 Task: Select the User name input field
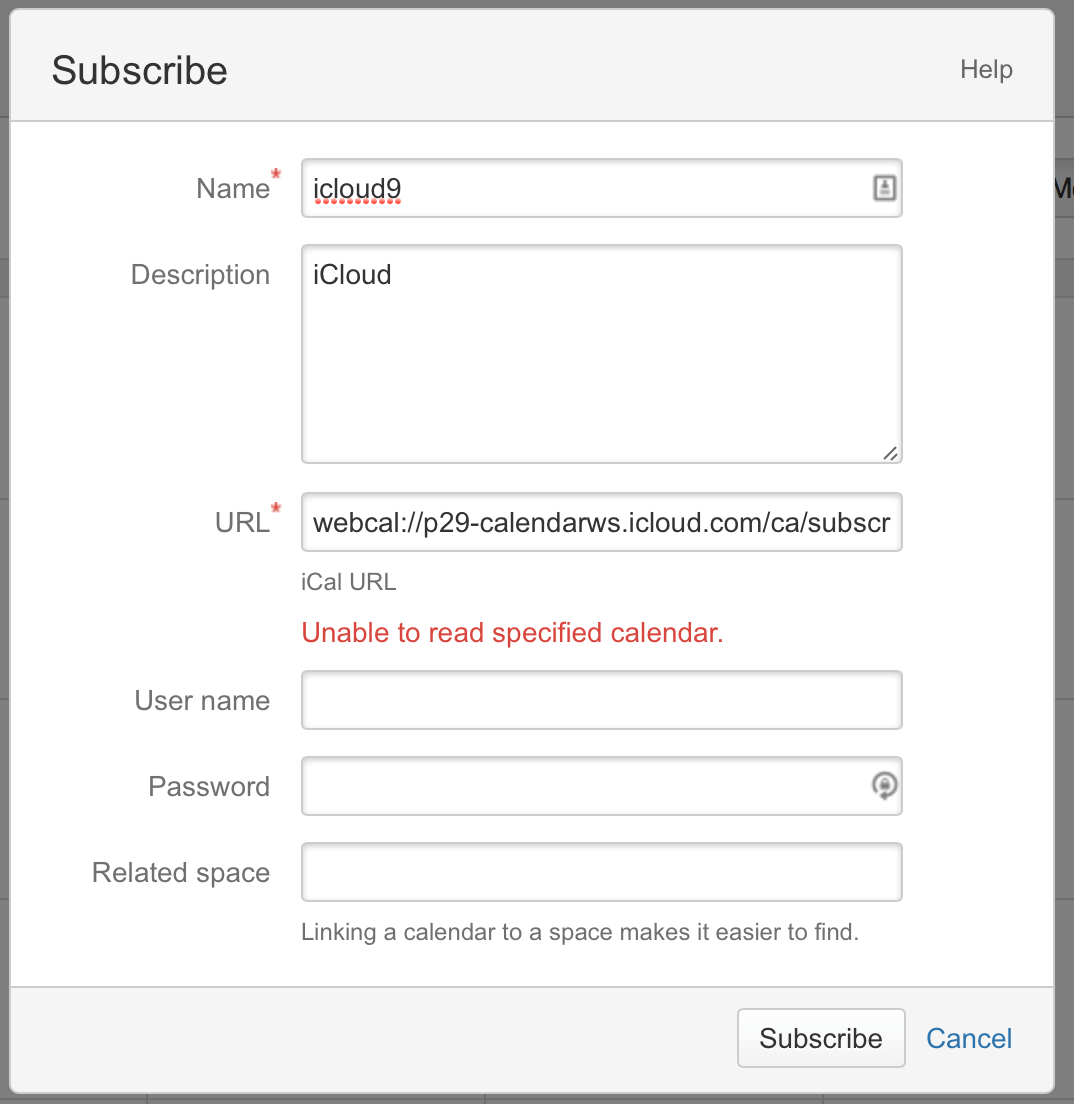[601, 700]
